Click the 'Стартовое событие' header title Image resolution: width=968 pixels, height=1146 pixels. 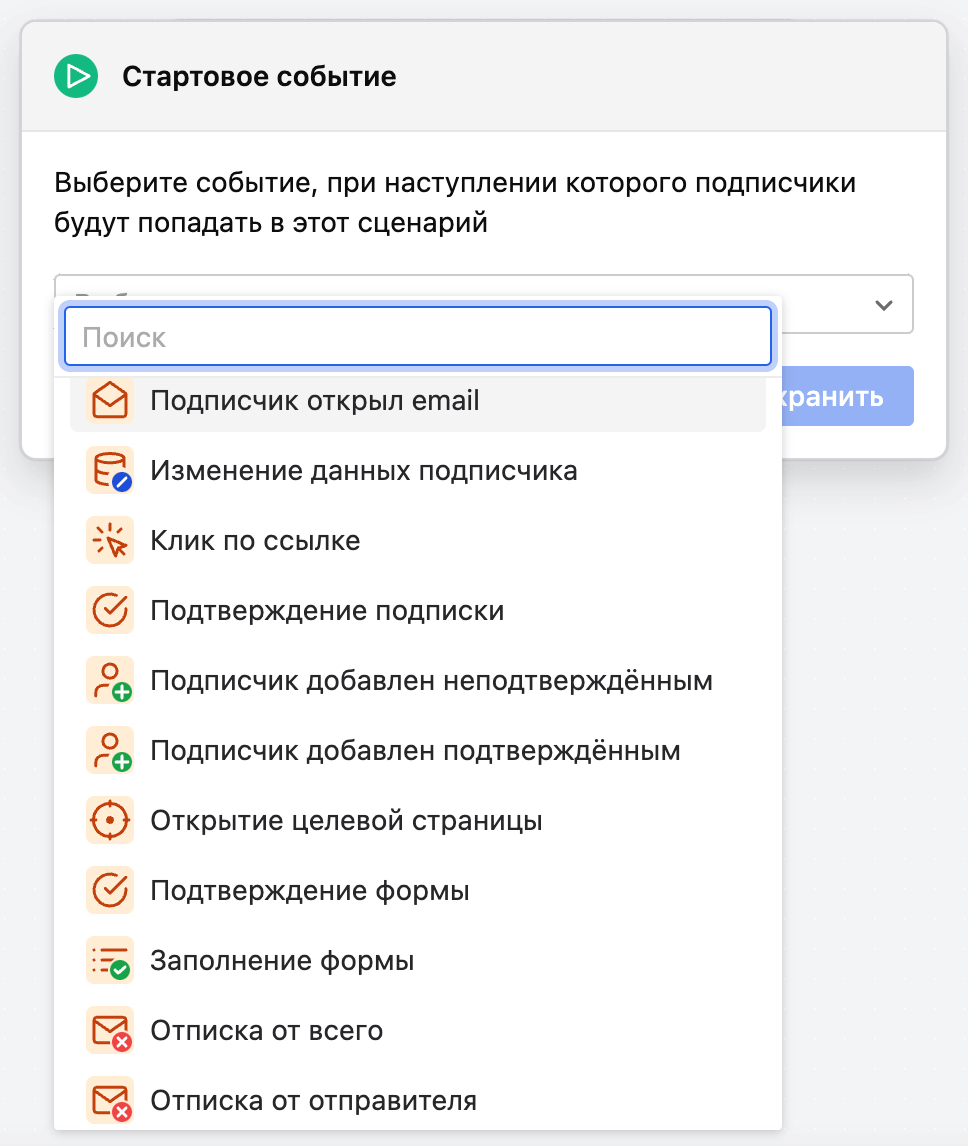tap(259, 76)
